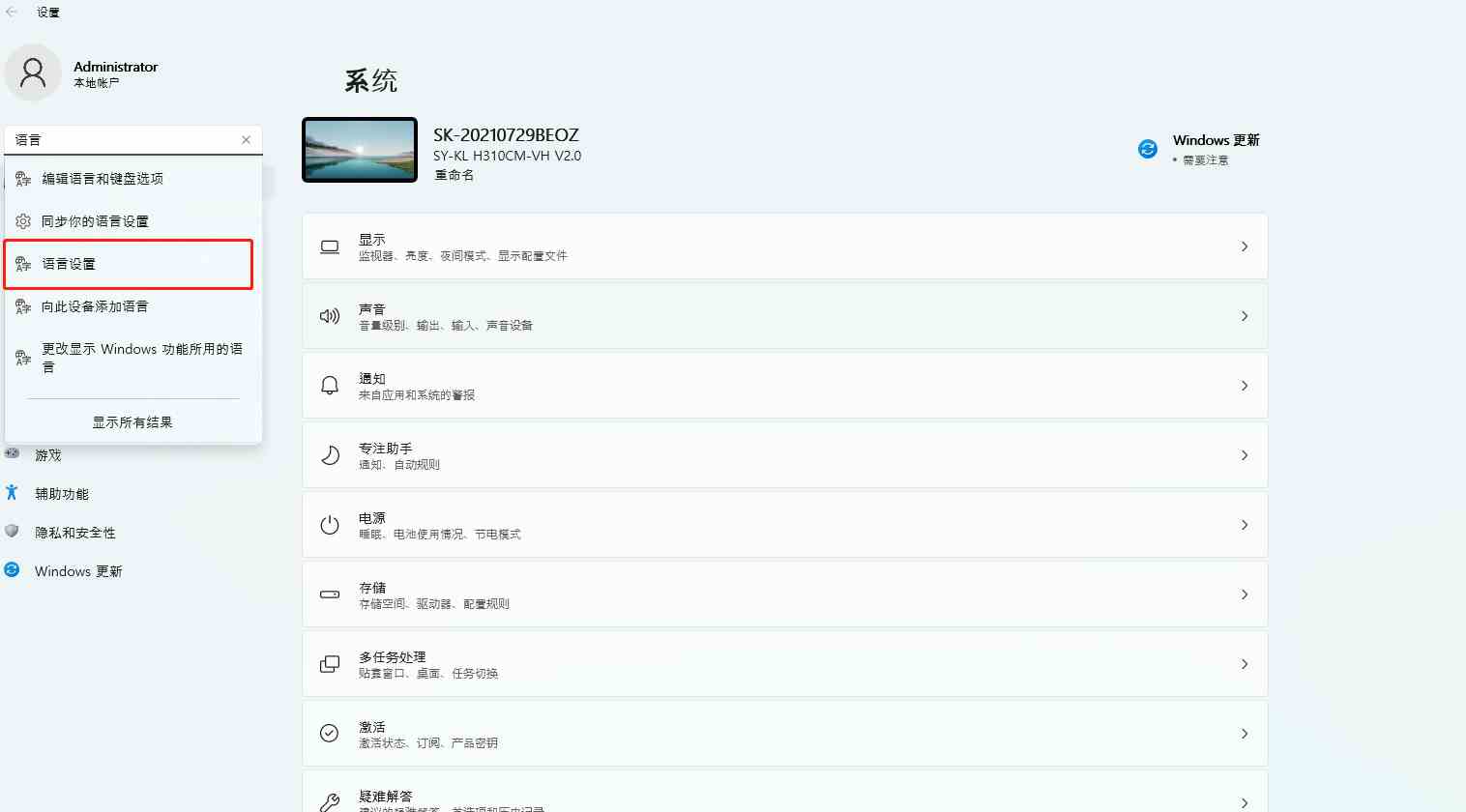Click the multitasking windows icon
The image size is (1466, 812).
tap(330, 664)
